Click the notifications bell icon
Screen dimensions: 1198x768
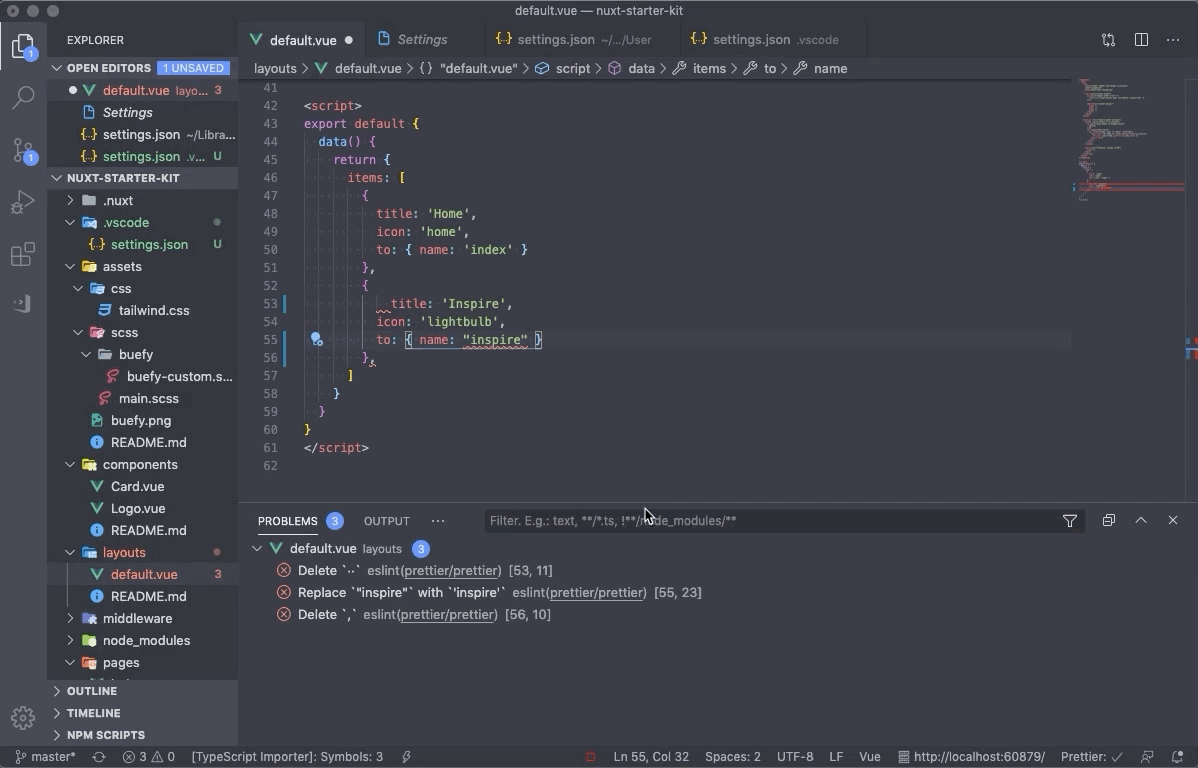[x=1177, y=757]
